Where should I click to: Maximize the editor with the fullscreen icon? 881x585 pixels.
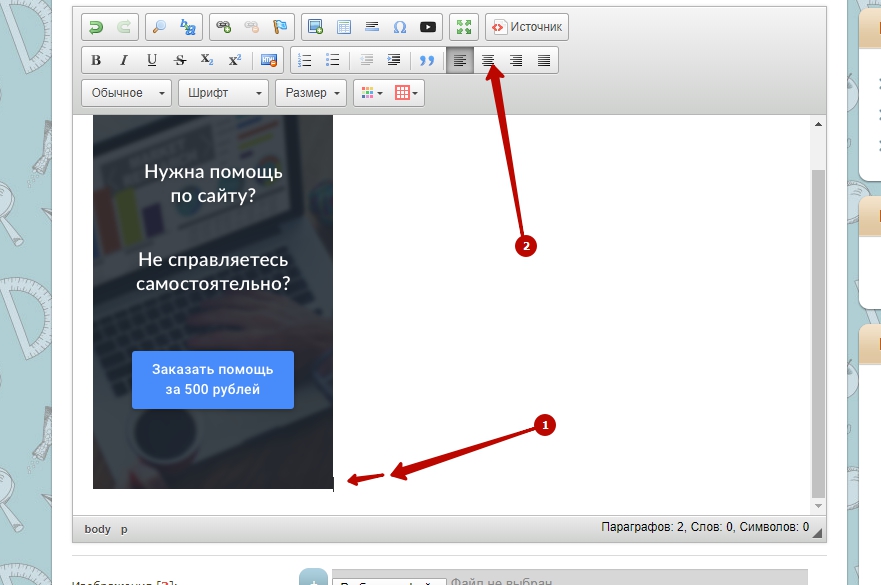click(464, 27)
